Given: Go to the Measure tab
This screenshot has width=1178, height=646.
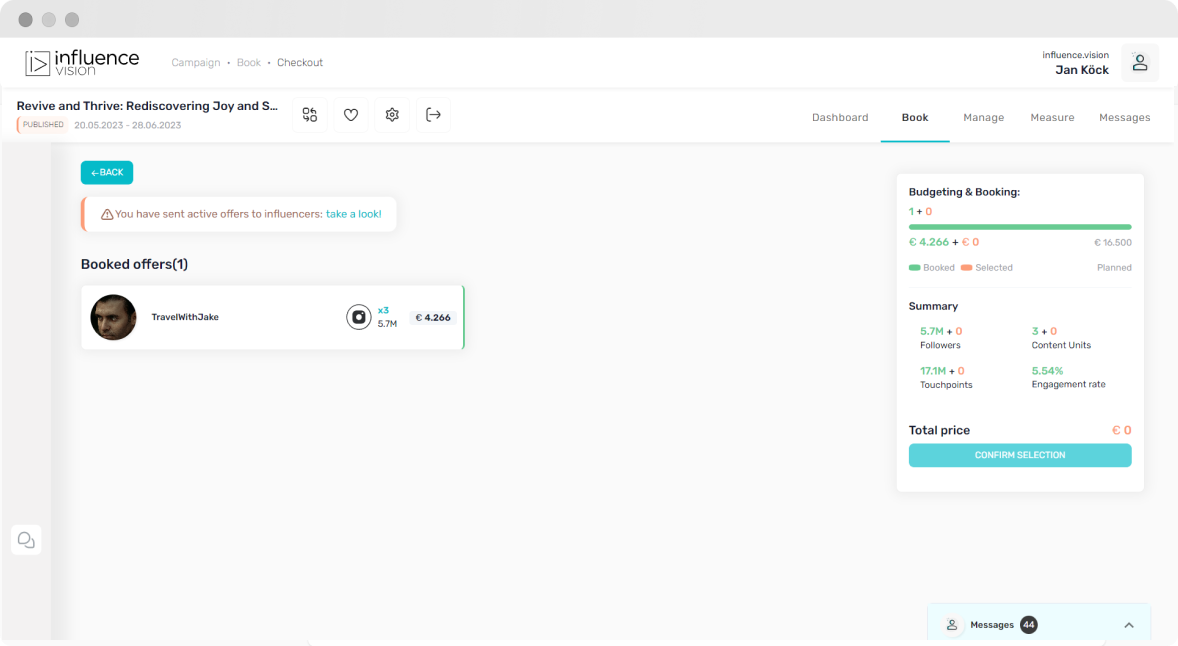Looking at the screenshot, I should coord(1052,117).
